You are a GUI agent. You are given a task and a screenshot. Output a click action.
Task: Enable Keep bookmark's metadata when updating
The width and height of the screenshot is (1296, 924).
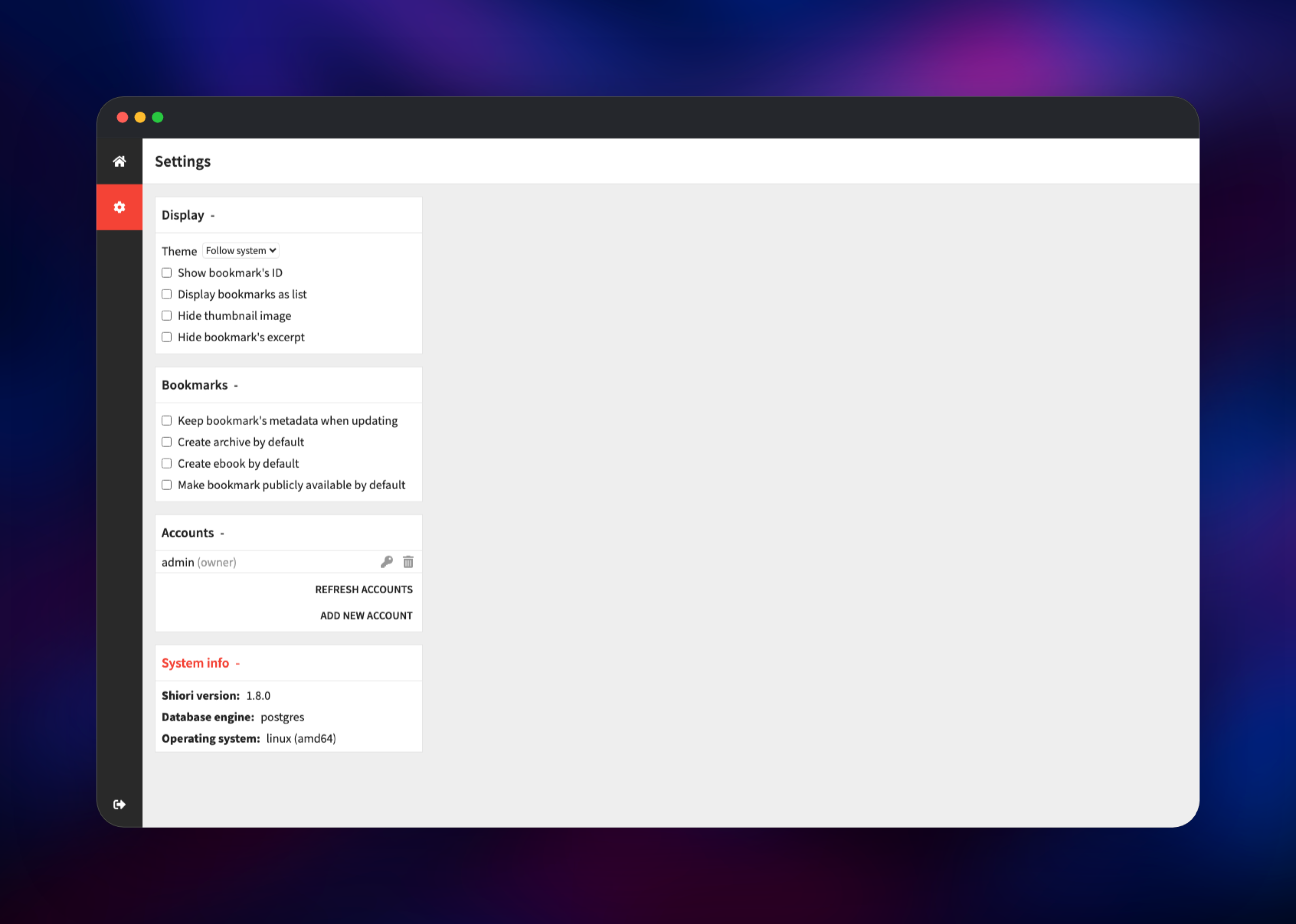(x=167, y=420)
